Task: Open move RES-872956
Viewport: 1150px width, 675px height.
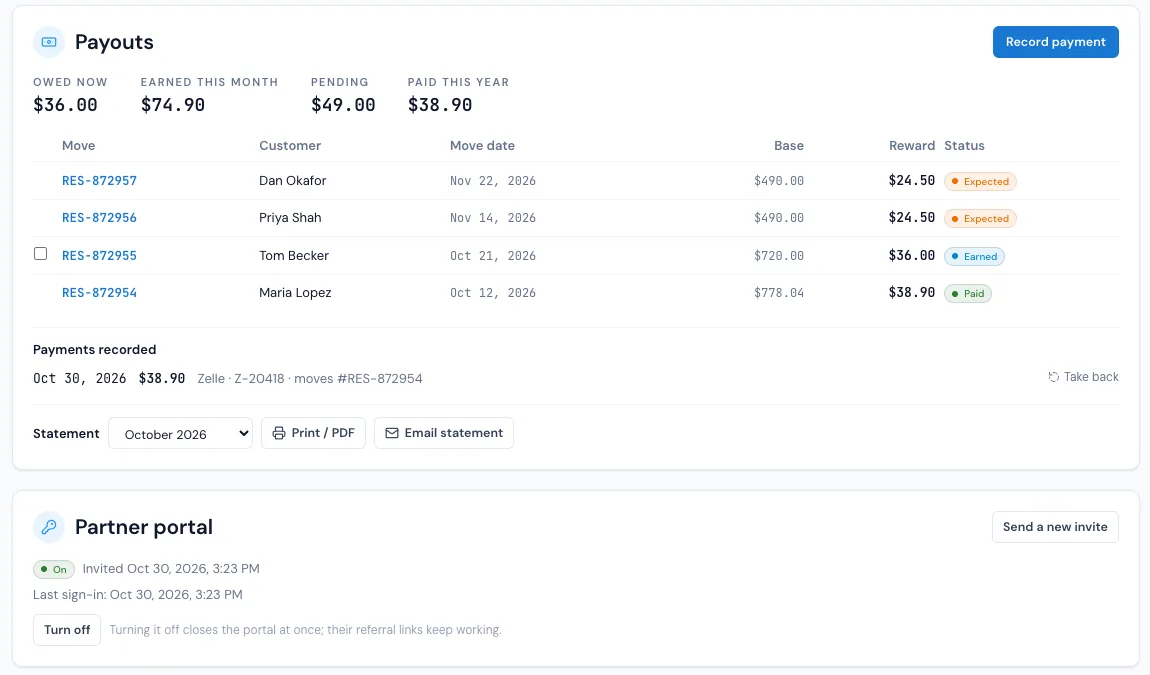Action: [99, 218]
